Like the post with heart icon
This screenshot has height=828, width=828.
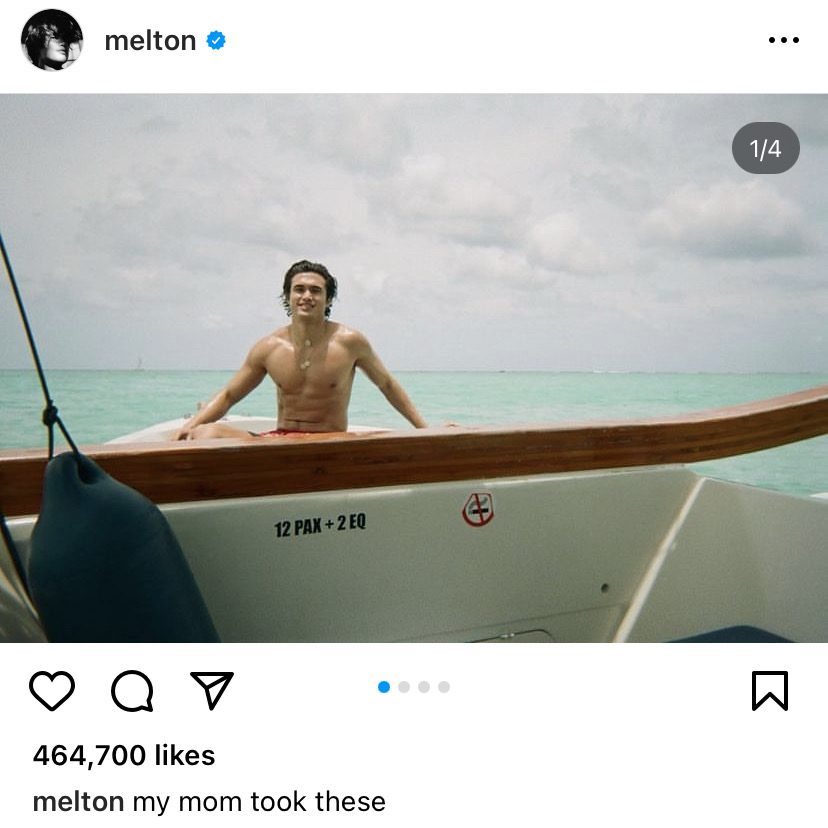[52, 690]
